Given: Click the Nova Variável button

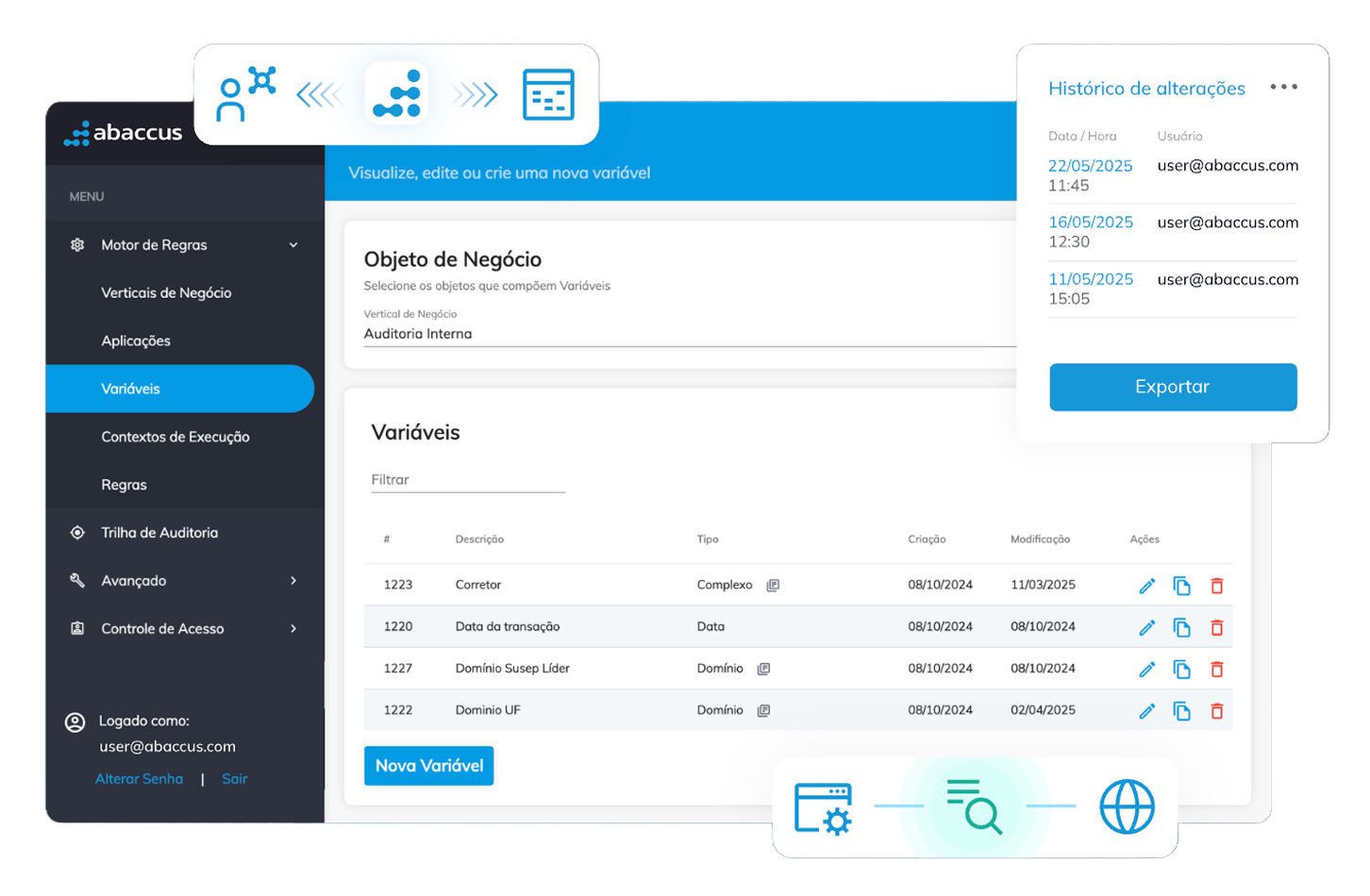Looking at the screenshot, I should tap(429, 766).
